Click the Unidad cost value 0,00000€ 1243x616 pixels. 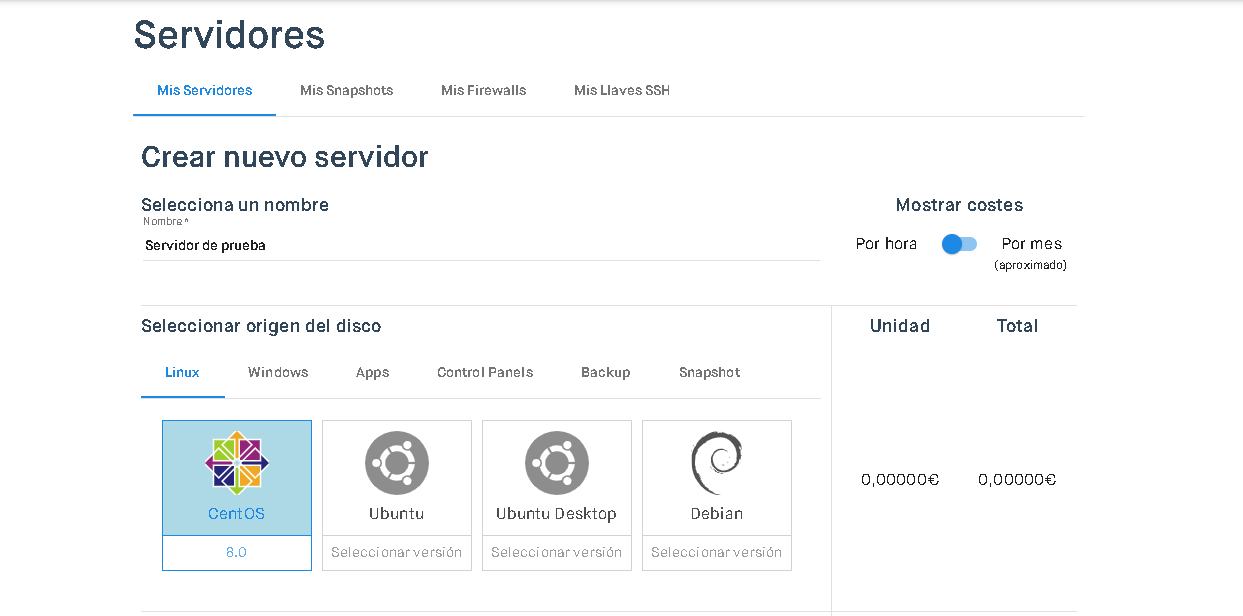coord(900,480)
